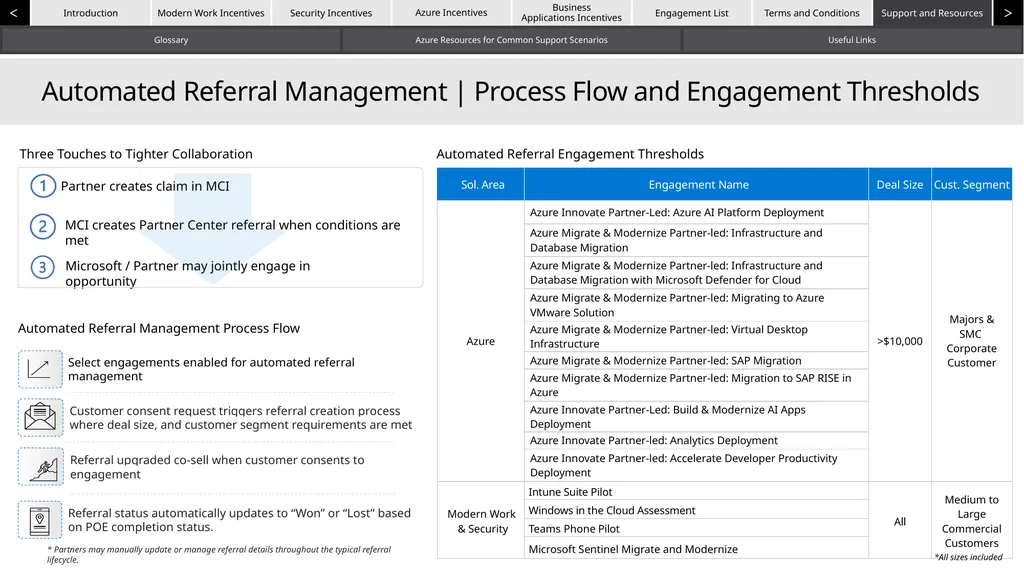Open Azure Resources for Common Support Scenarios
Viewport: 1024px width, 575px height.
(511, 40)
